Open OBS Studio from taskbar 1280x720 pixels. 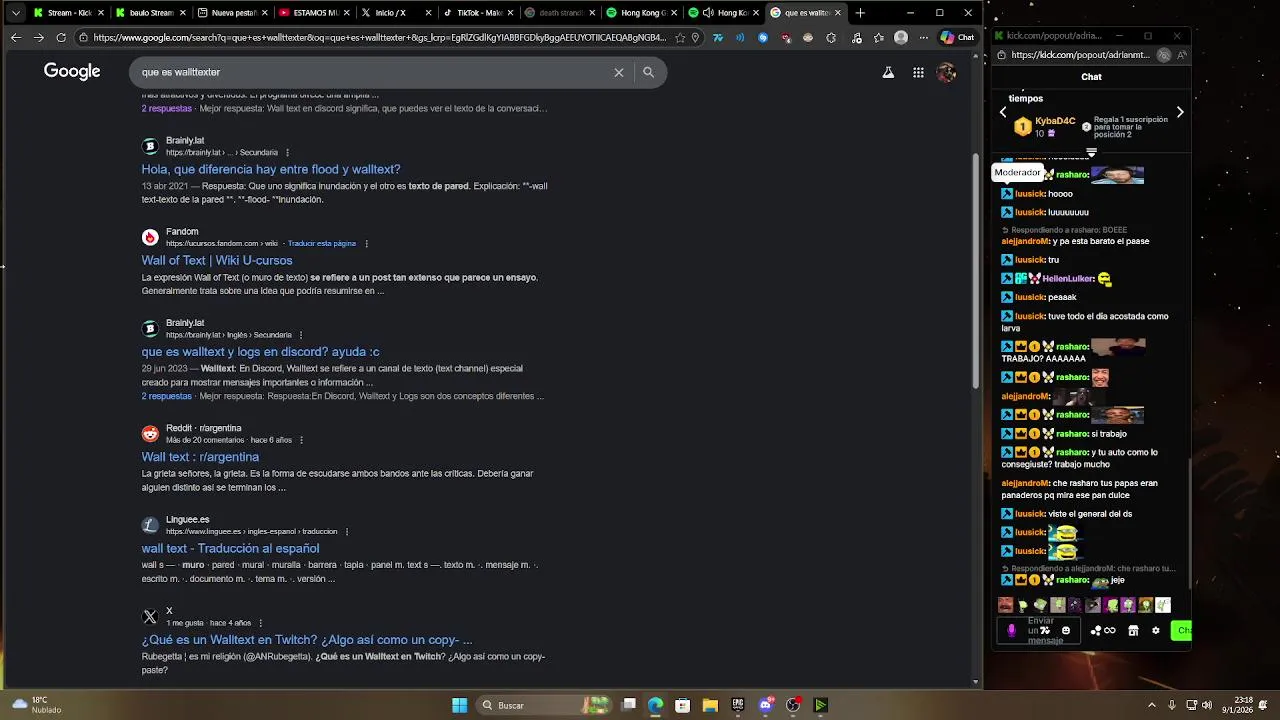[793, 705]
